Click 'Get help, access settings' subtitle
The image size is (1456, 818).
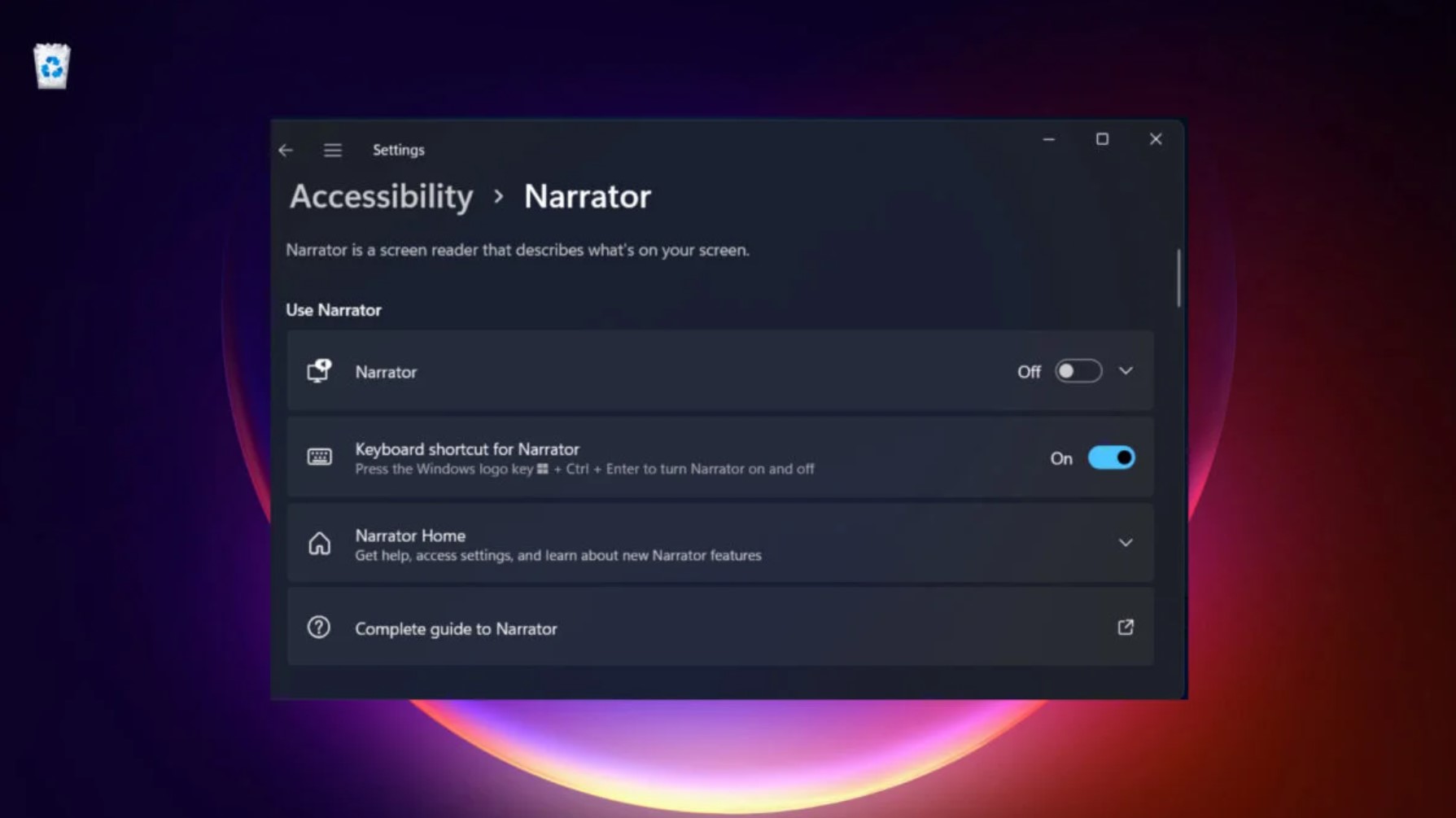coord(558,556)
